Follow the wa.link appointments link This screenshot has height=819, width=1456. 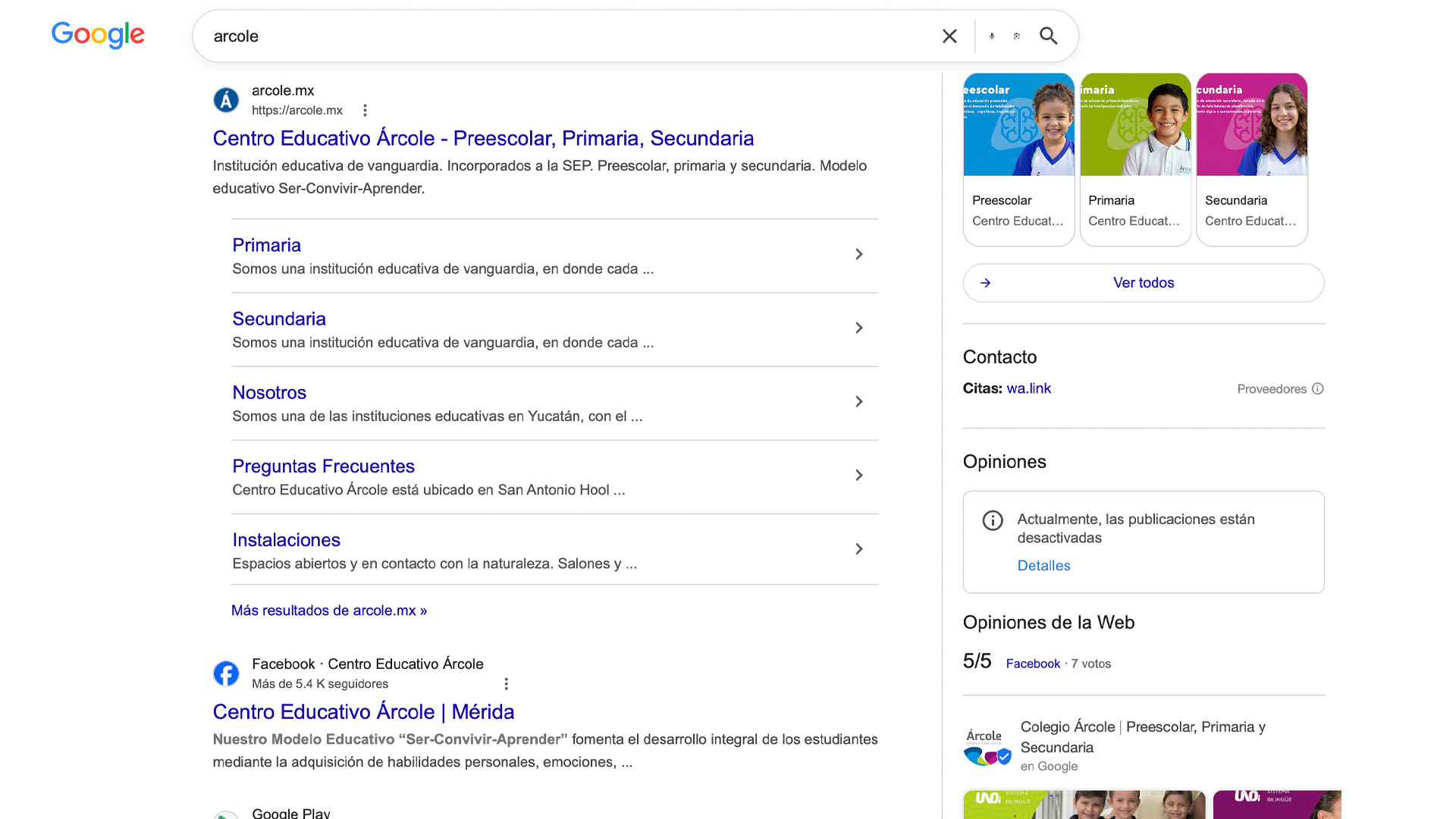tap(1028, 388)
